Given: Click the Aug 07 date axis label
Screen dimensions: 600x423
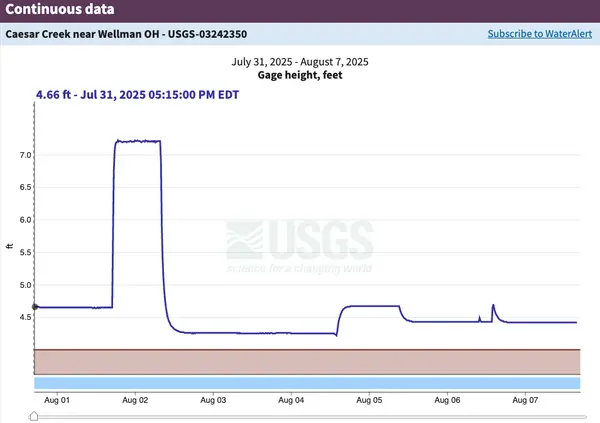Looking at the screenshot, I should [x=527, y=400].
